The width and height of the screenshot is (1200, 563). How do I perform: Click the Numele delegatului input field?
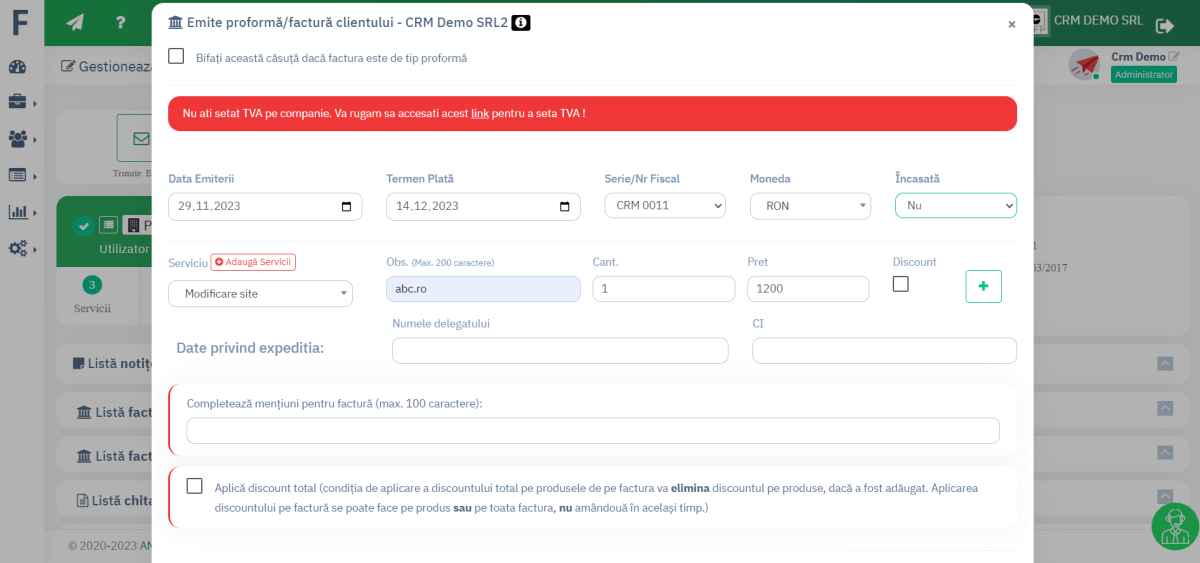point(560,351)
